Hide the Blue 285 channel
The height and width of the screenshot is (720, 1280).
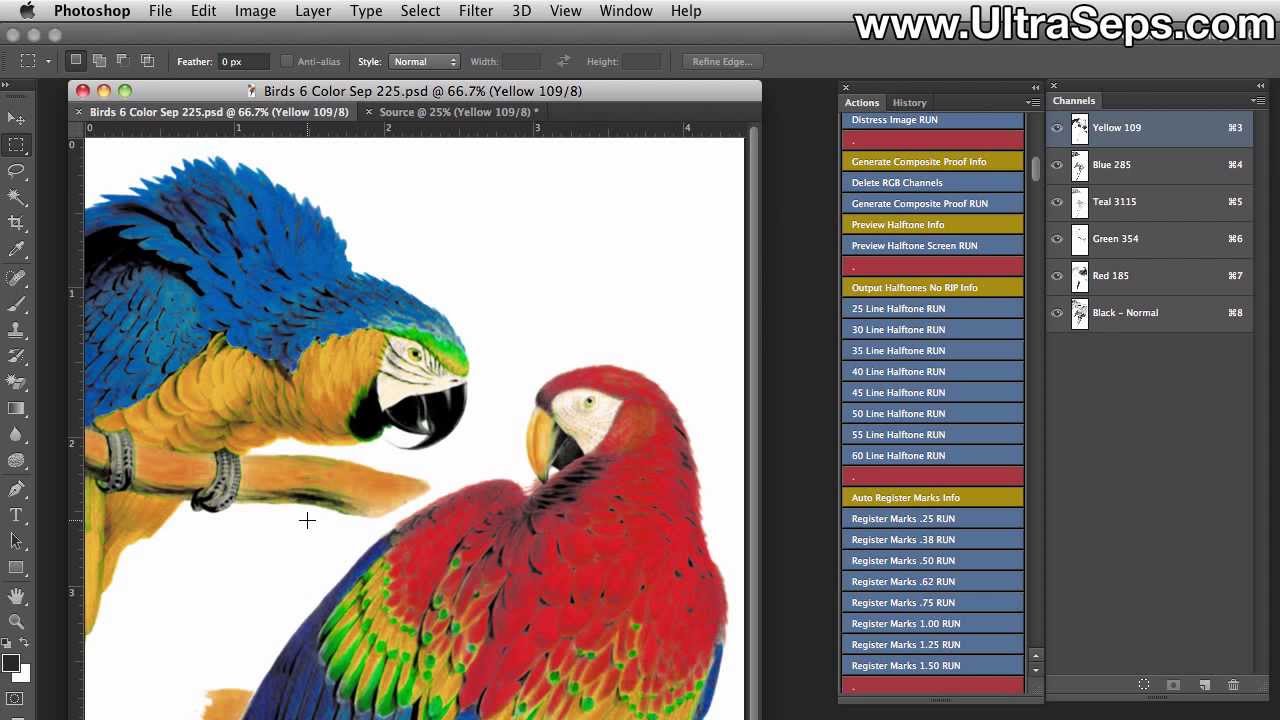tap(1057, 165)
